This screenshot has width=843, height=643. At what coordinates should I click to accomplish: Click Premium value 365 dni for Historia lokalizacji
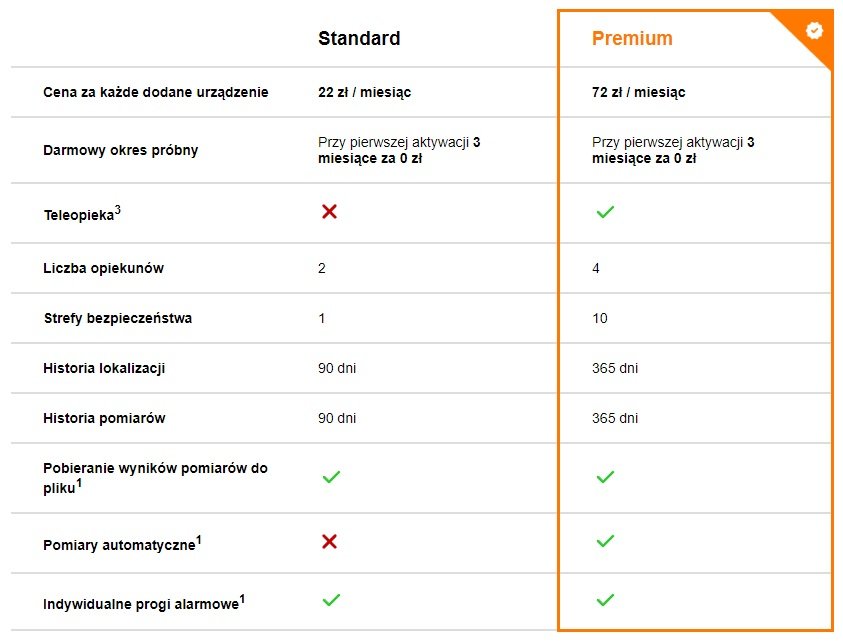point(615,368)
